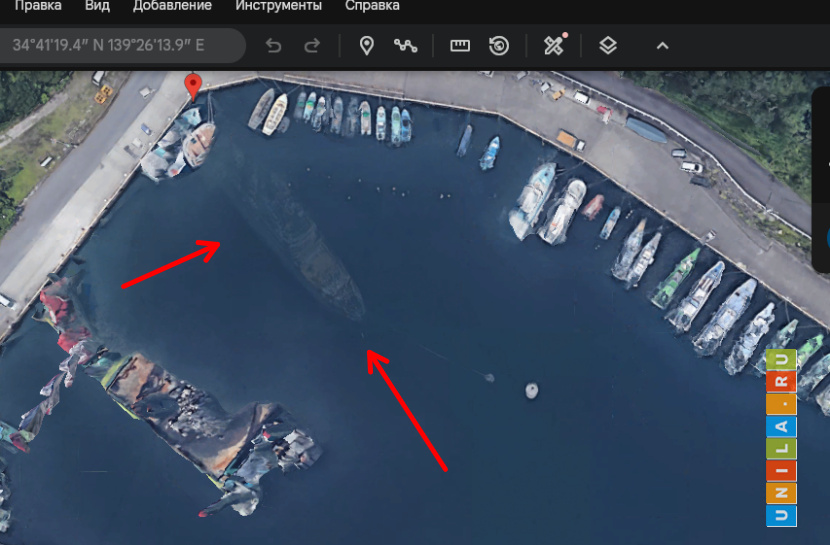Collapse the toolbar with the chevron arrow
830x545 pixels.
pyautogui.click(x=662, y=46)
